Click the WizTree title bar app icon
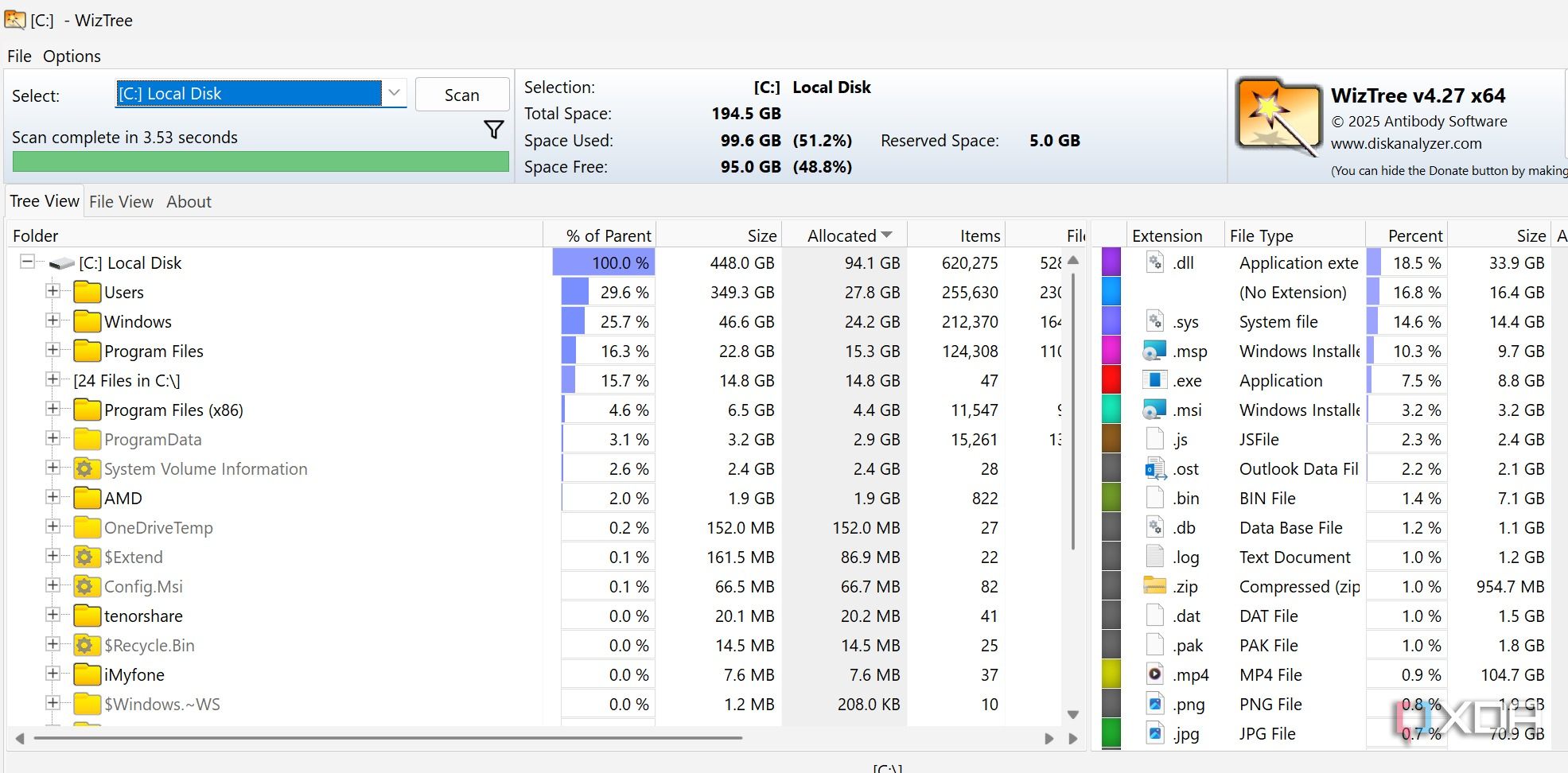The image size is (1568, 773). click(x=14, y=18)
